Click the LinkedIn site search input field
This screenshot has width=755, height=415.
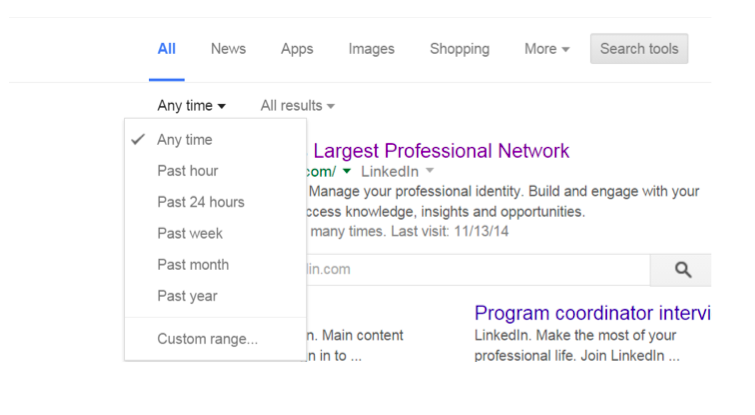tap(478, 270)
